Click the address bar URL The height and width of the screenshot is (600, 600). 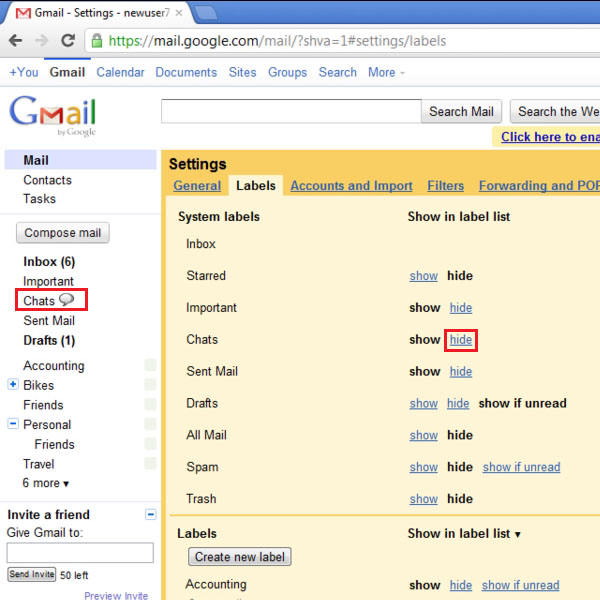(277, 41)
